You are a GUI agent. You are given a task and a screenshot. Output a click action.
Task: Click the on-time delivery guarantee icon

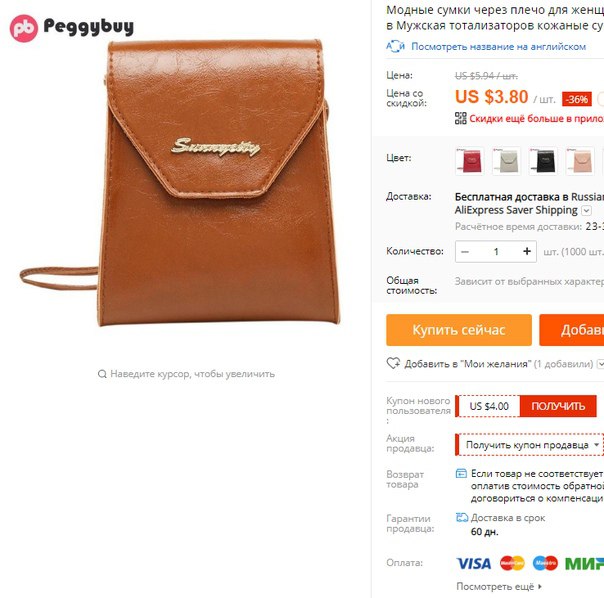click(461, 517)
